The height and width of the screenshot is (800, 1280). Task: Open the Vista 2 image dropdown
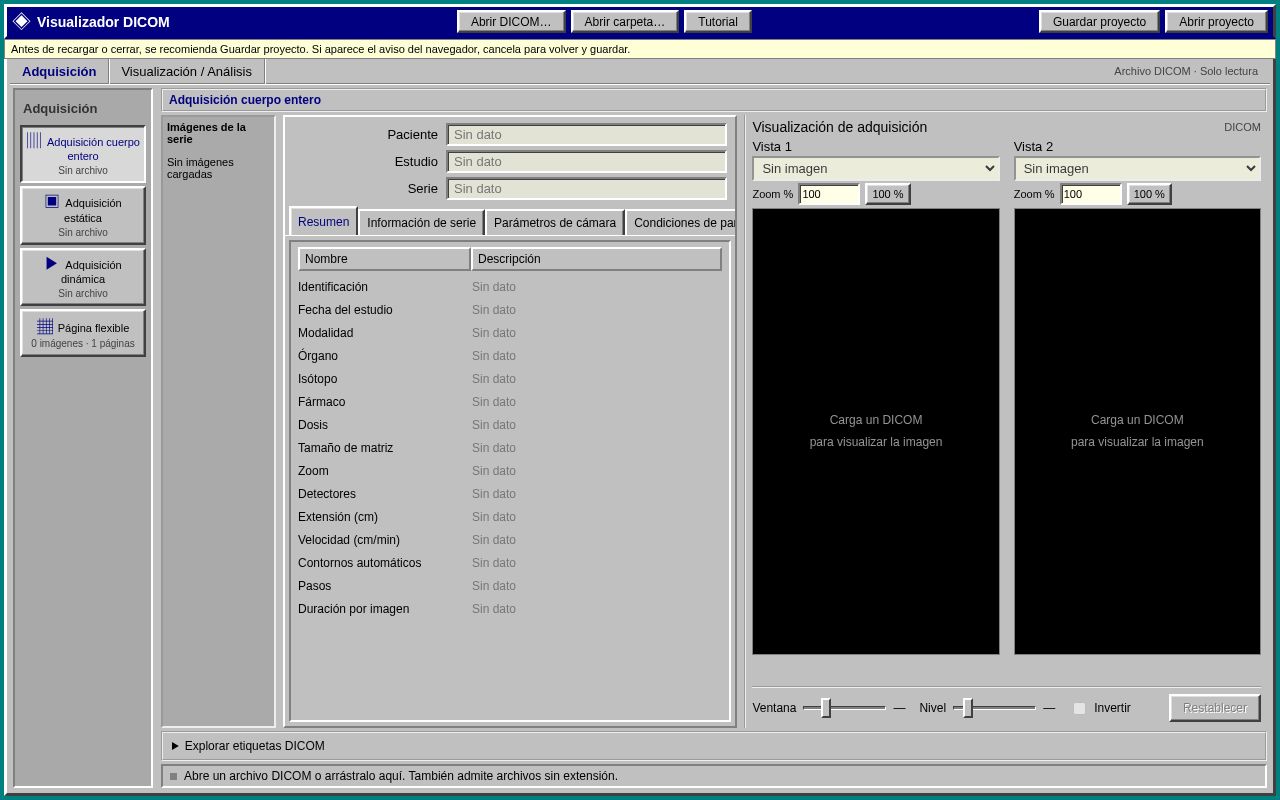[1137, 169]
